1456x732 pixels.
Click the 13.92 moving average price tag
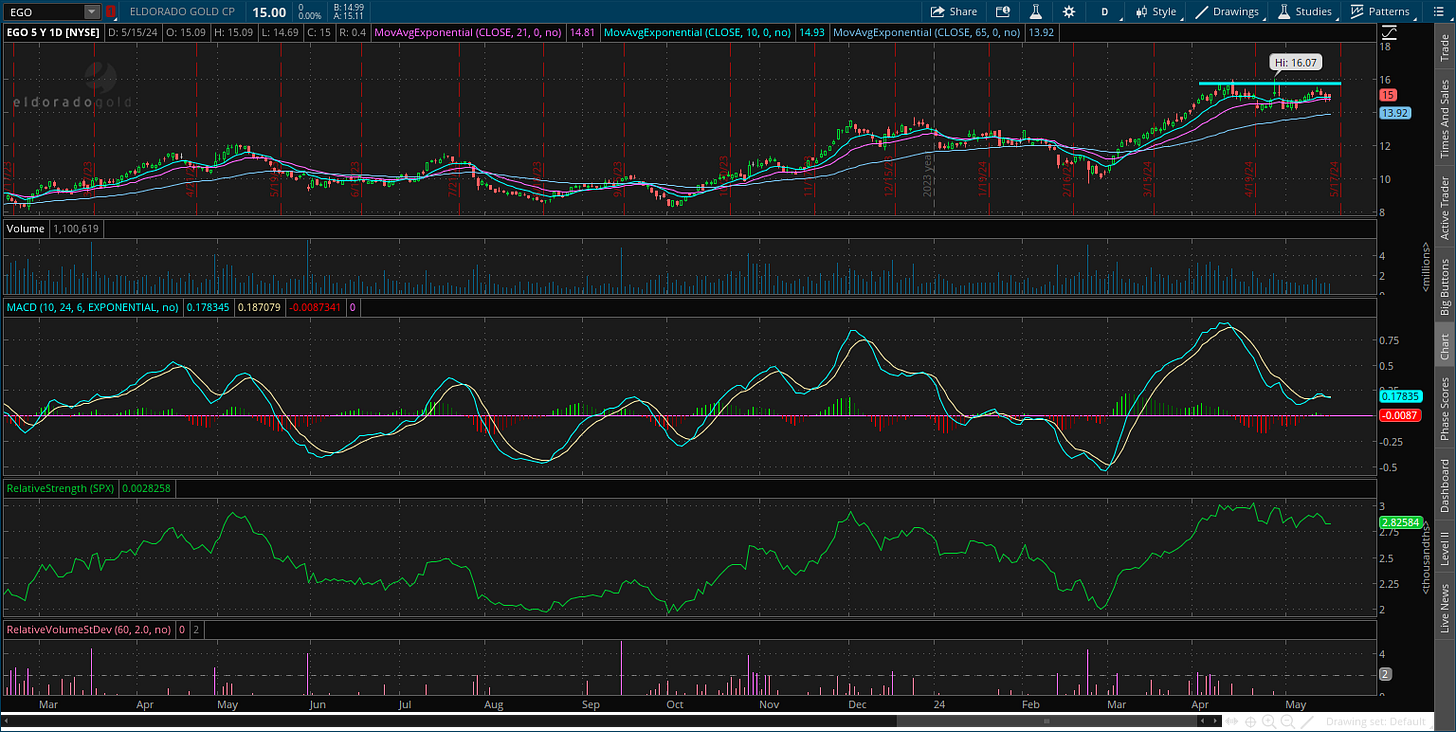[x=1394, y=113]
